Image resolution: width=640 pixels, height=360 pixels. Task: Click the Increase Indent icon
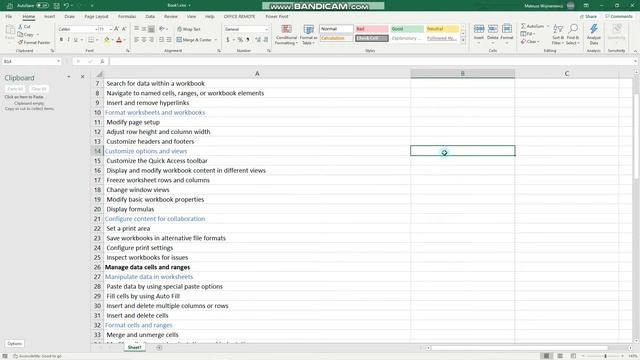click(169, 40)
